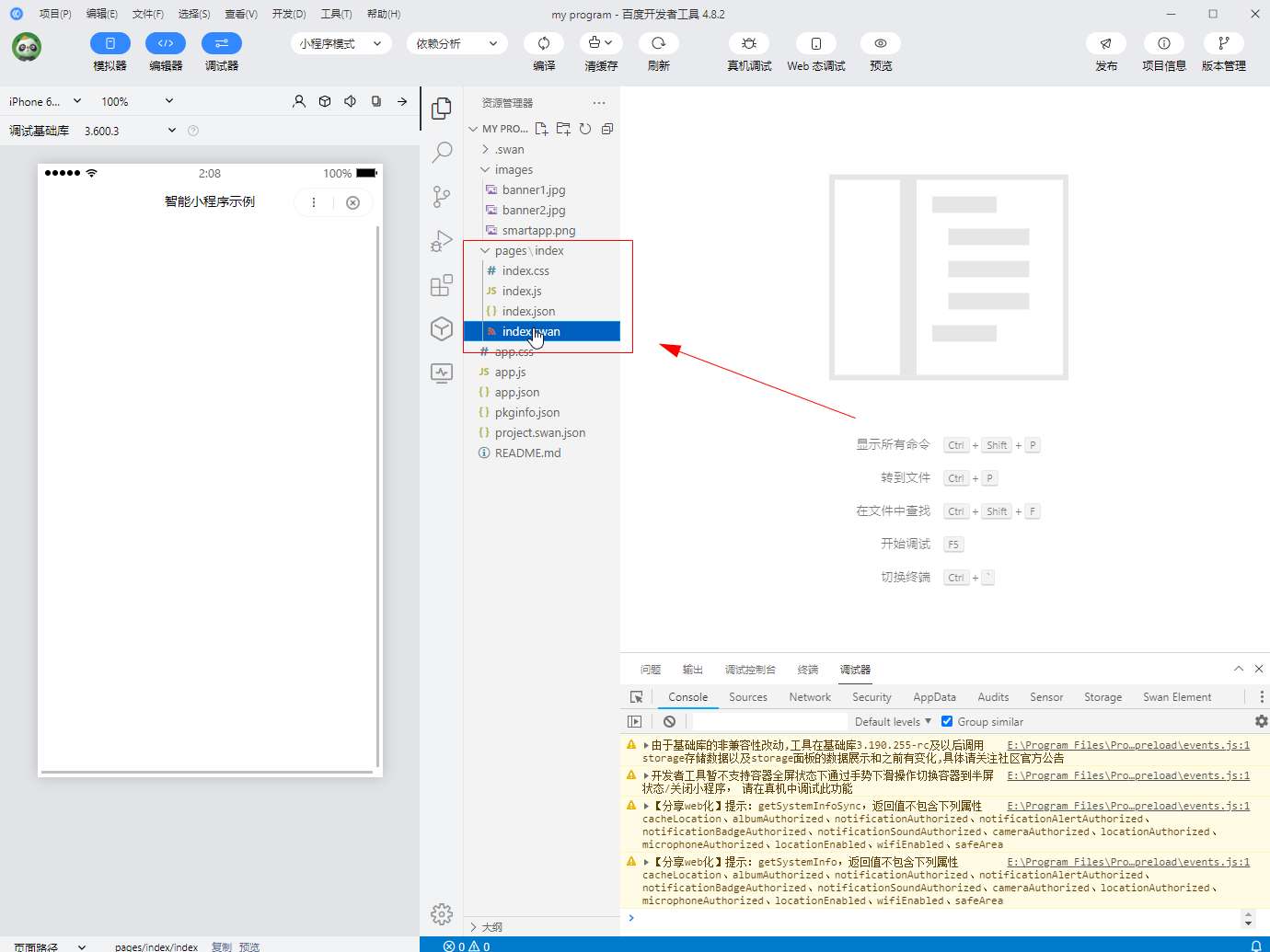
Task: Open resource manager more actions (…) menu
Action: point(599,103)
